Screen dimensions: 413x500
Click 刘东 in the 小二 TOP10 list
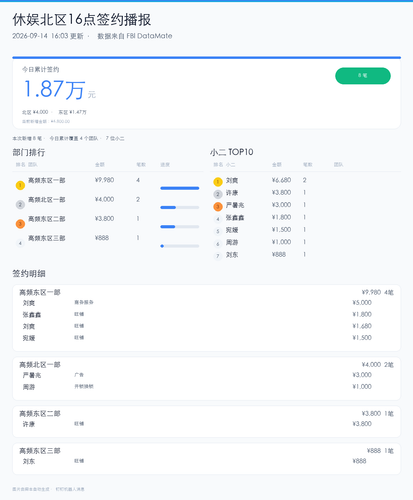tap(232, 255)
